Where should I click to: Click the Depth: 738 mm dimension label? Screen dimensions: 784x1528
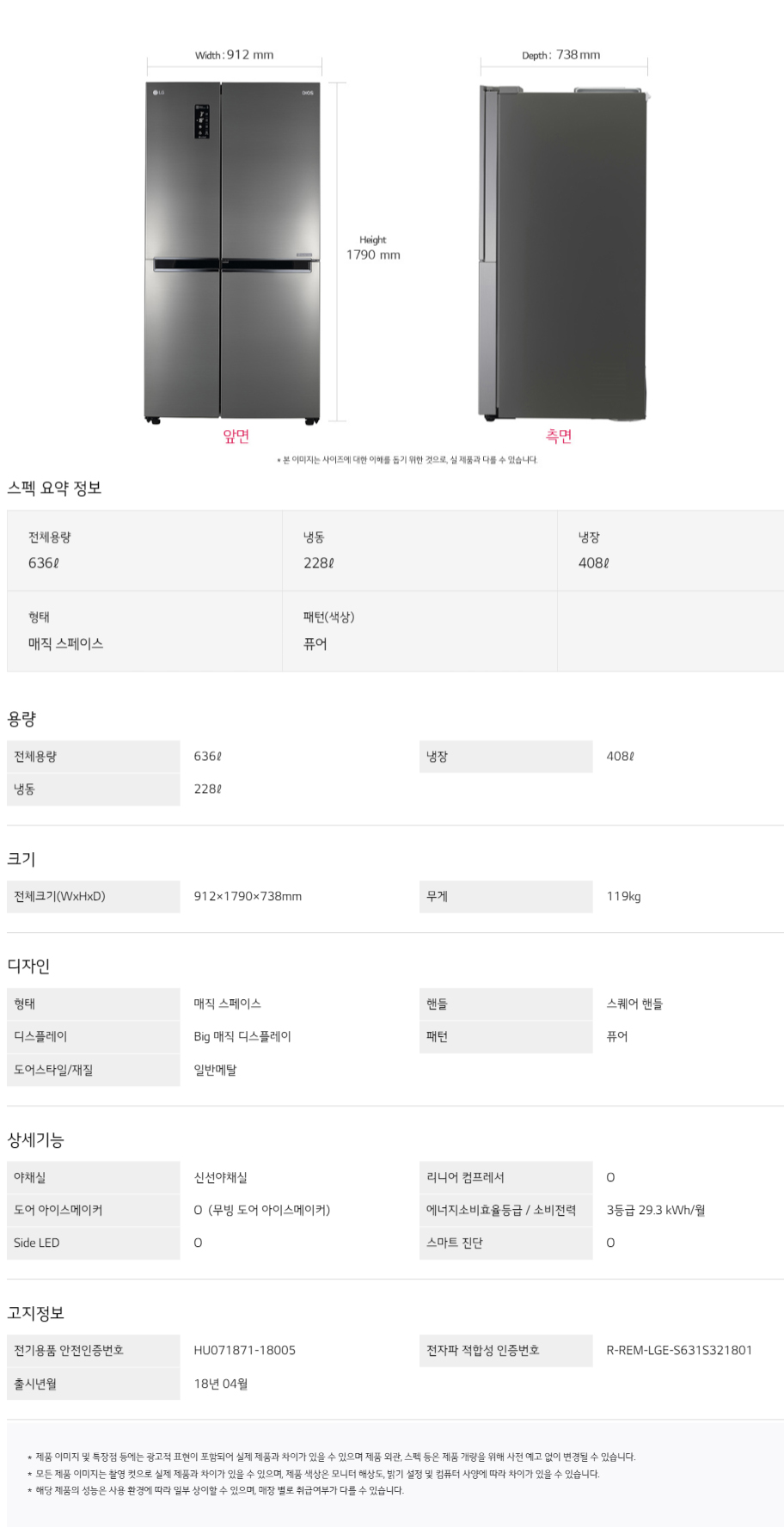(x=561, y=55)
